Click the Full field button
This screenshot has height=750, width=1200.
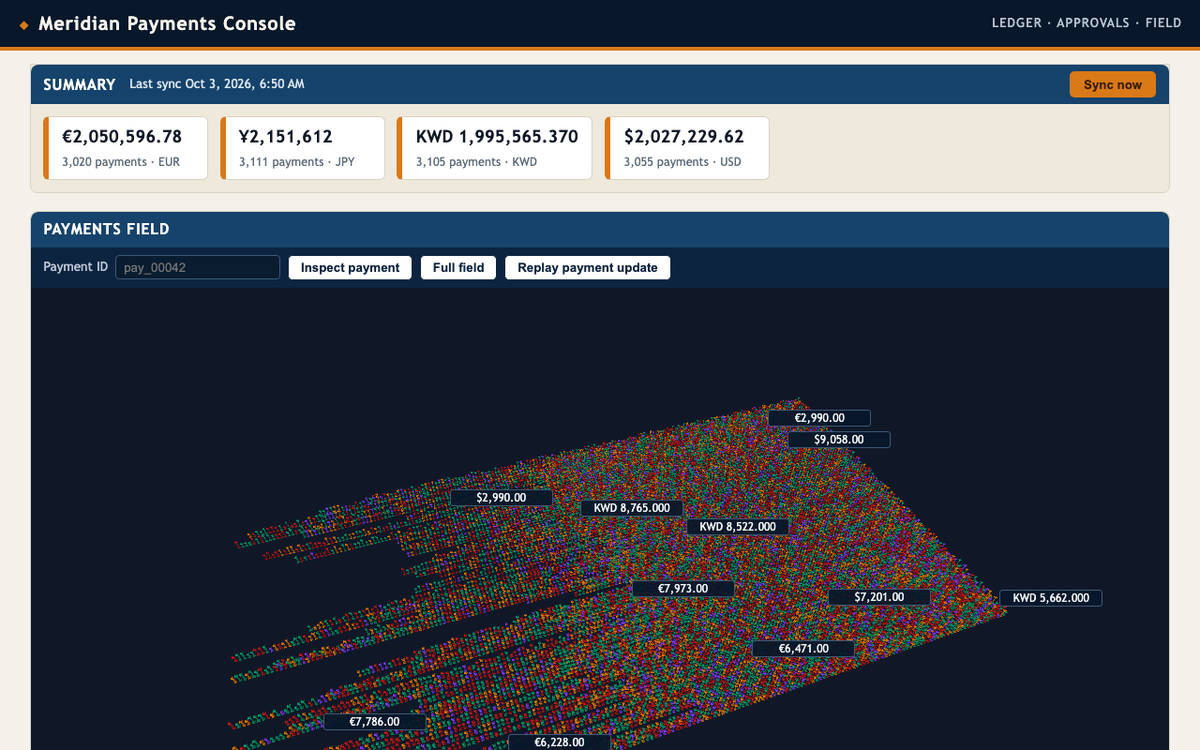coord(458,268)
